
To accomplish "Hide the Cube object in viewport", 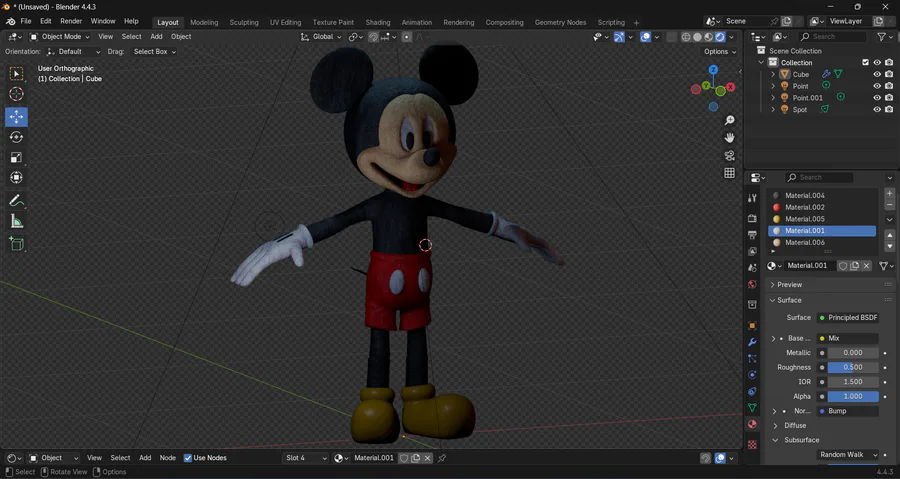I will pos(876,74).
